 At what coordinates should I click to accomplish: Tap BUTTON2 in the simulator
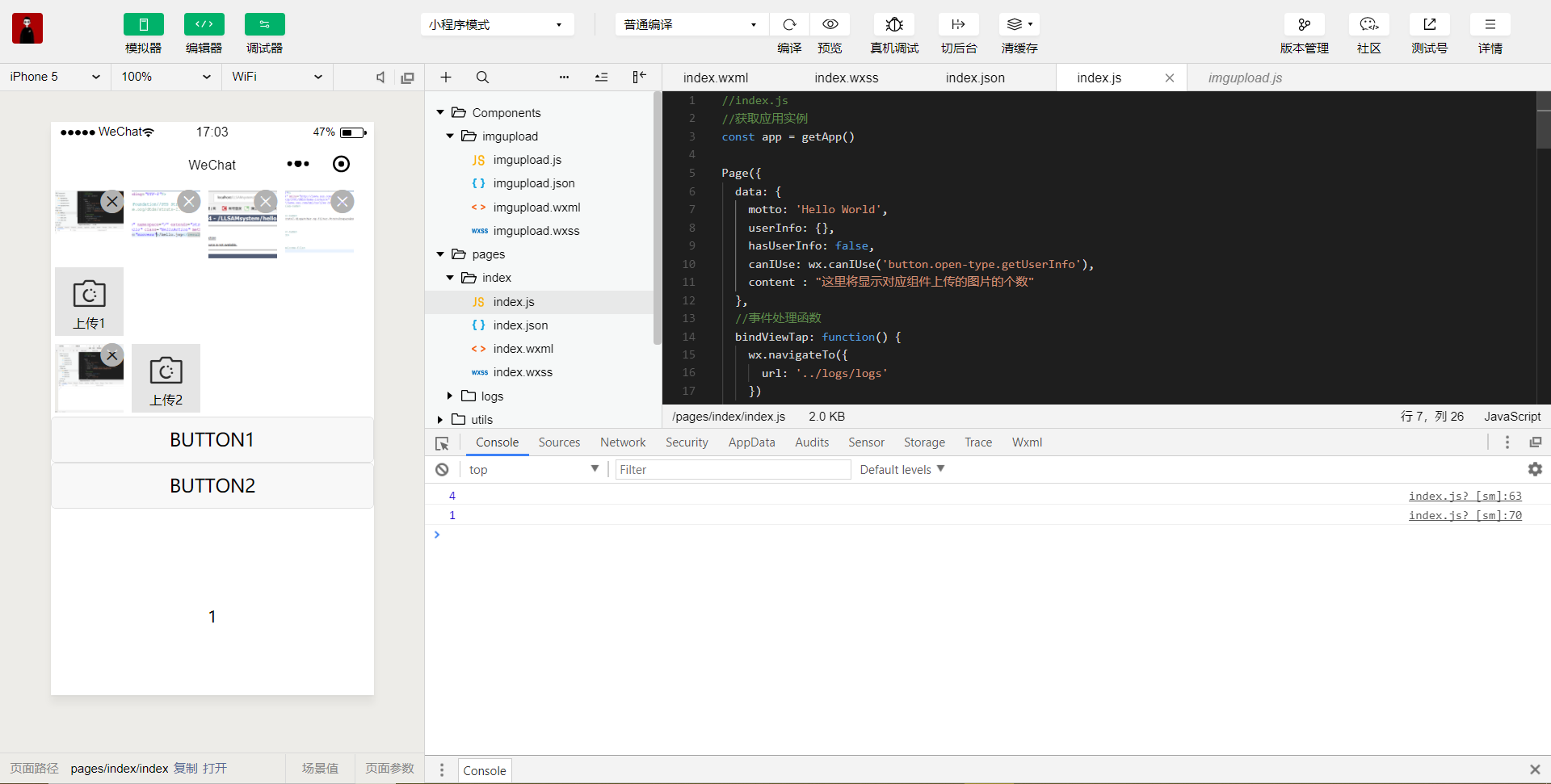point(212,486)
